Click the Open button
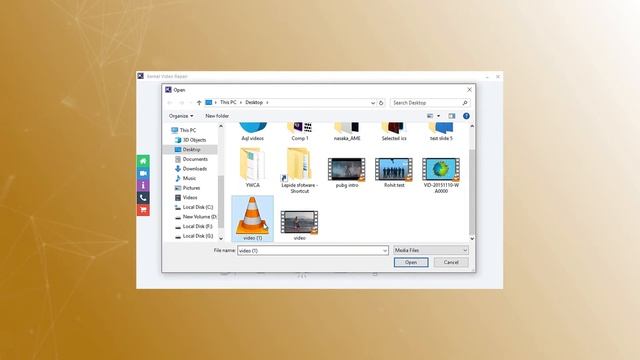Screen dimensions: 640x360 coord(411,262)
